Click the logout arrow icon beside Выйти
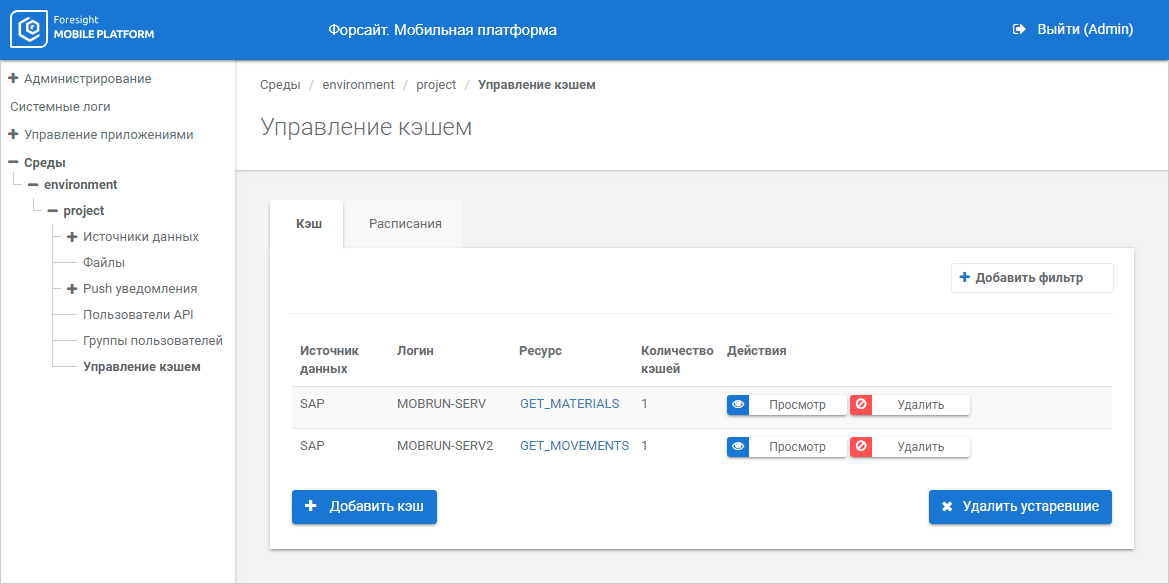Image resolution: width=1169 pixels, height=584 pixels. pos(1018,30)
